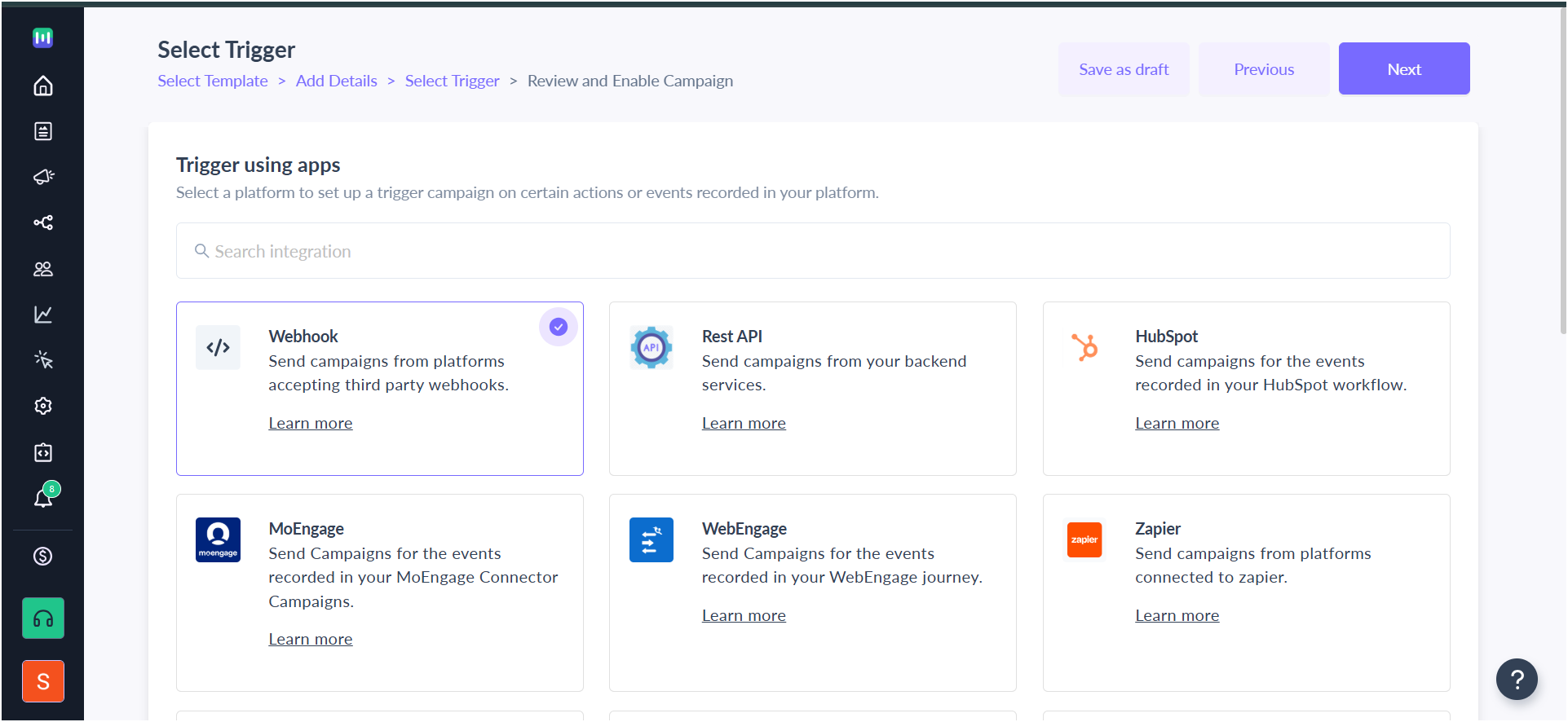The height and width of the screenshot is (722, 1568).
Task: Click the 'Trigger using apps' heading
Action: click(x=258, y=165)
